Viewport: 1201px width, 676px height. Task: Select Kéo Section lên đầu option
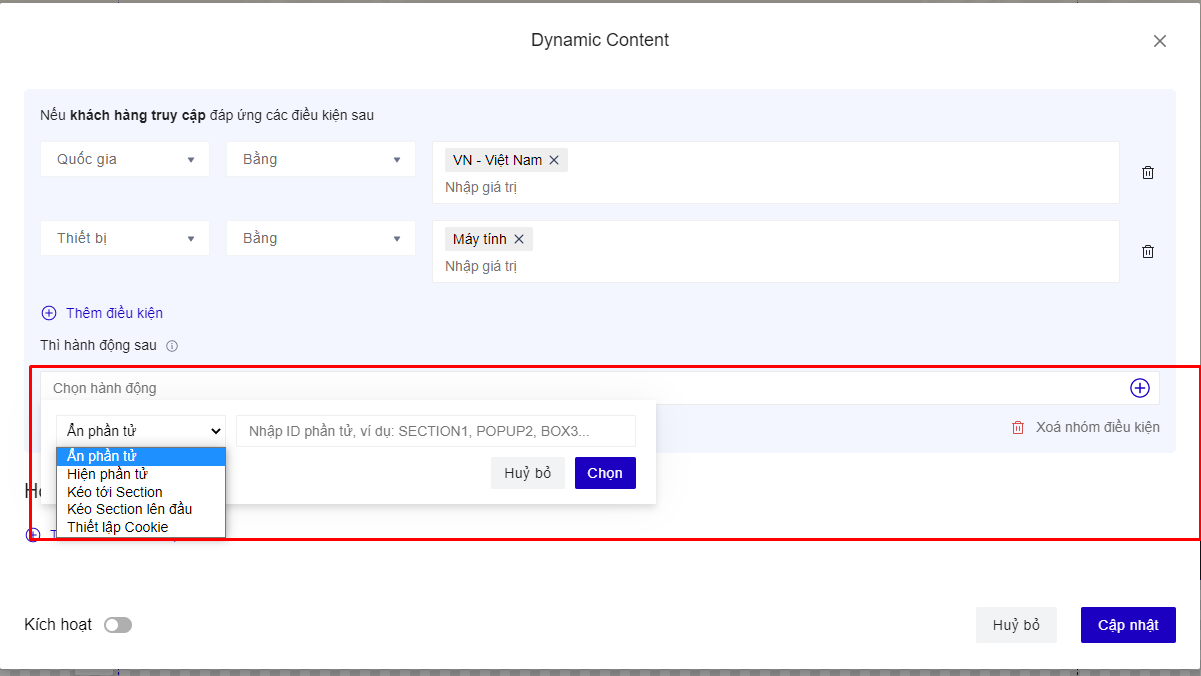coord(130,509)
